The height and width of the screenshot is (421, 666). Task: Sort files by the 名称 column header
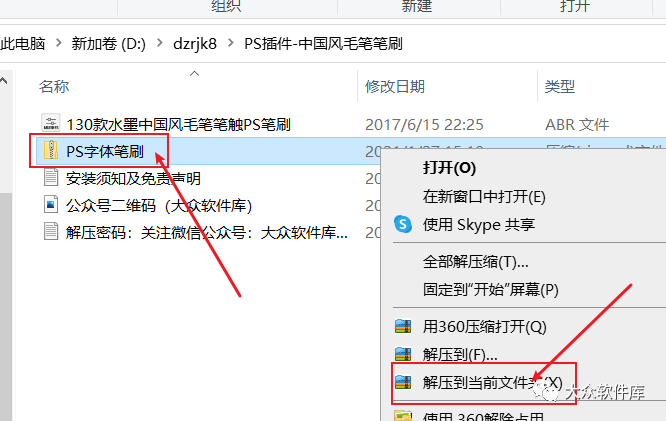54,86
